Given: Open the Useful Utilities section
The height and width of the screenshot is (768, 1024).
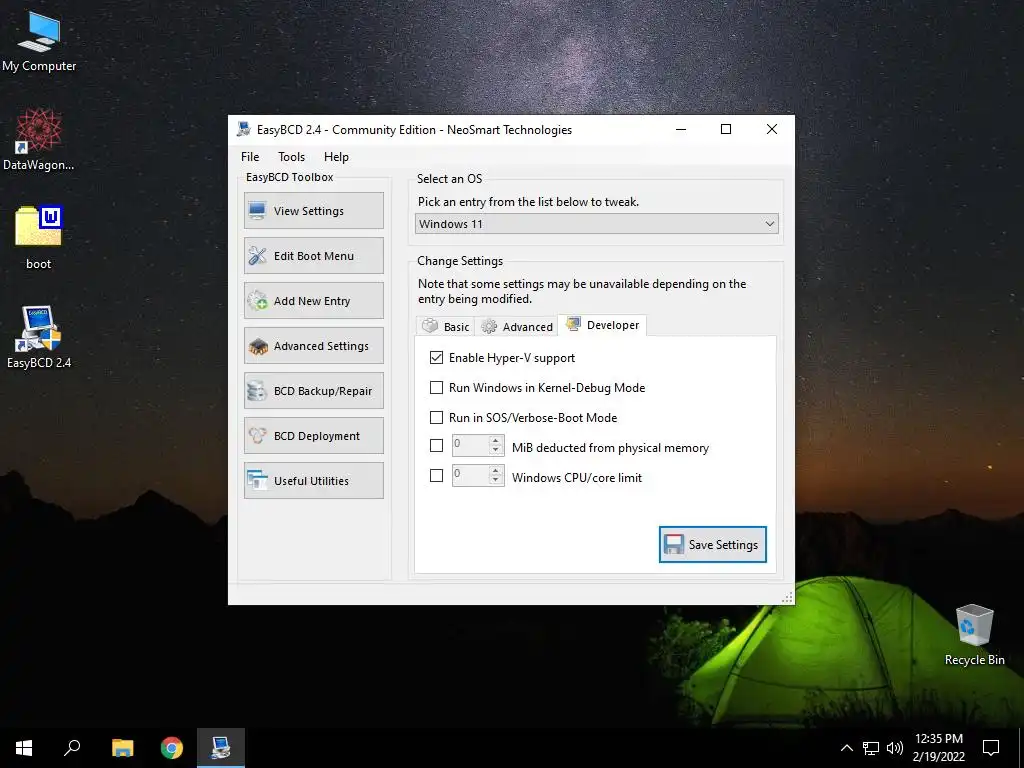Looking at the screenshot, I should pos(313,481).
